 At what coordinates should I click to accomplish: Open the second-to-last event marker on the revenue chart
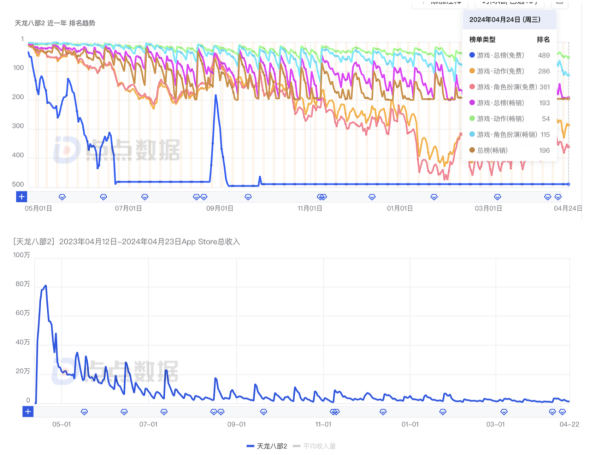pyautogui.click(x=552, y=412)
